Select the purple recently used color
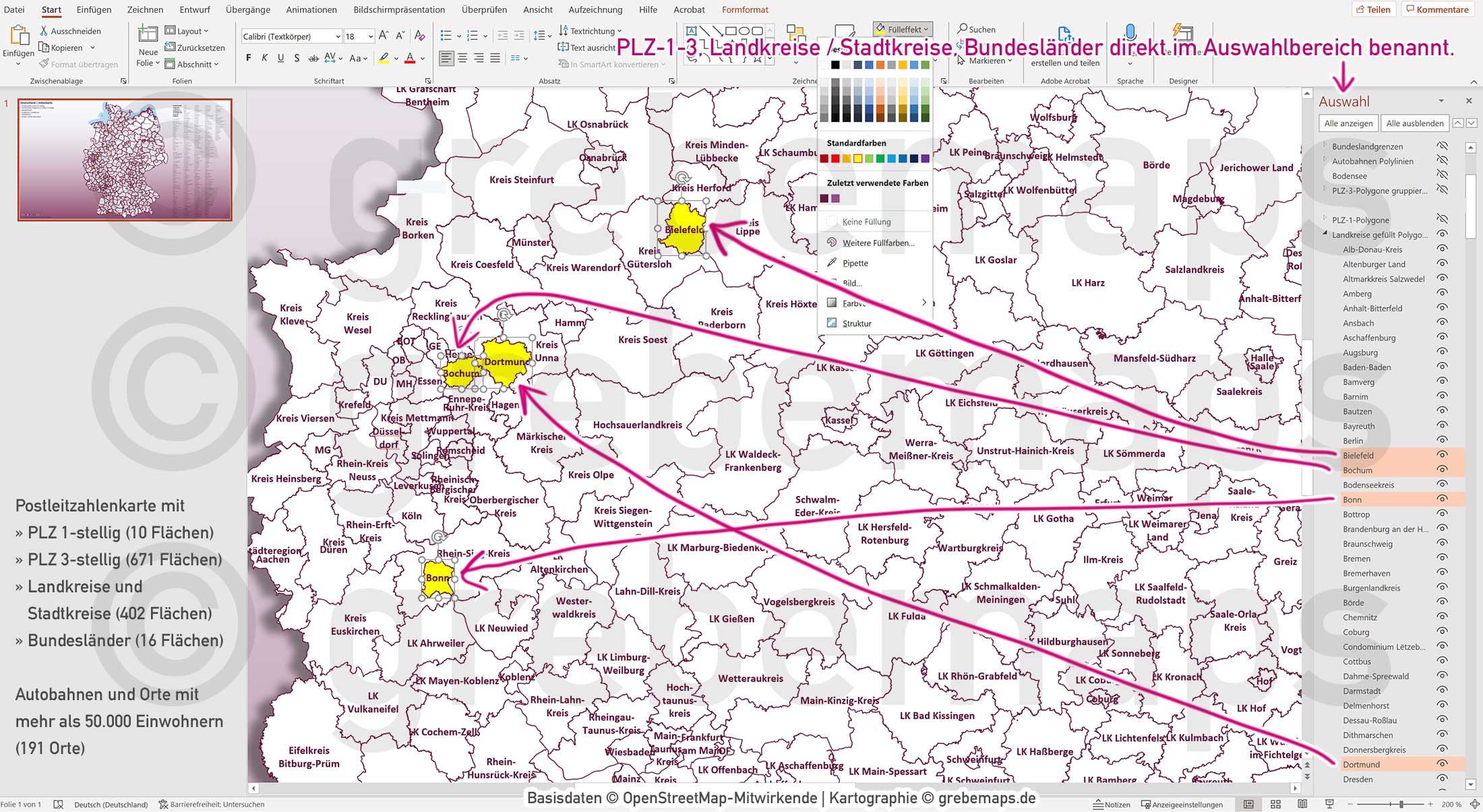The height and width of the screenshot is (812, 1483). [835, 198]
